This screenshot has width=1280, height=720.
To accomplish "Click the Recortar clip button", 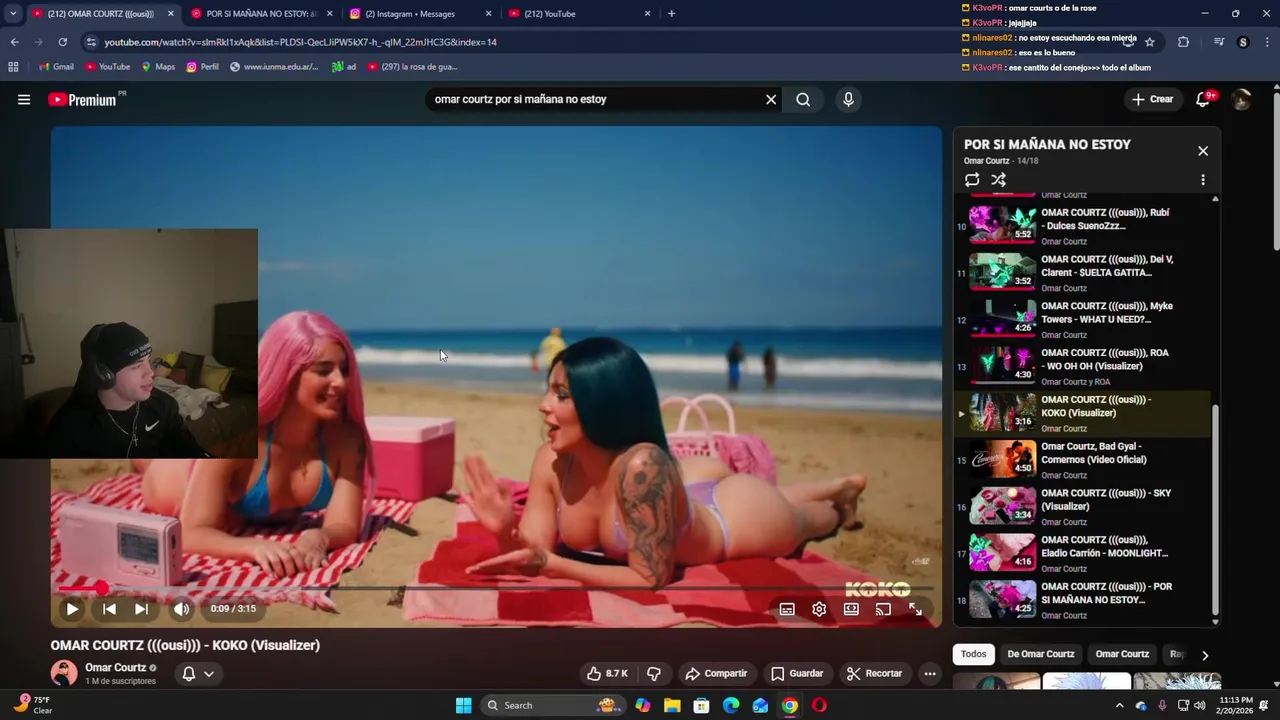I will point(873,674).
